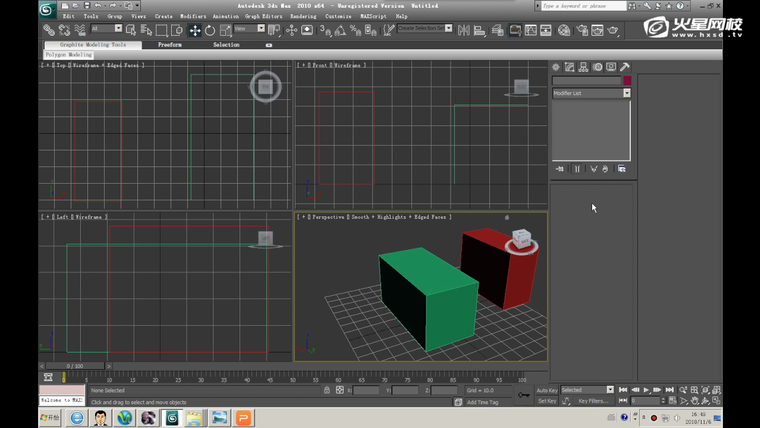Switch to the Freeform ribbon tab
The width and height of the screenshot is (760, 428).
point(170,45)
